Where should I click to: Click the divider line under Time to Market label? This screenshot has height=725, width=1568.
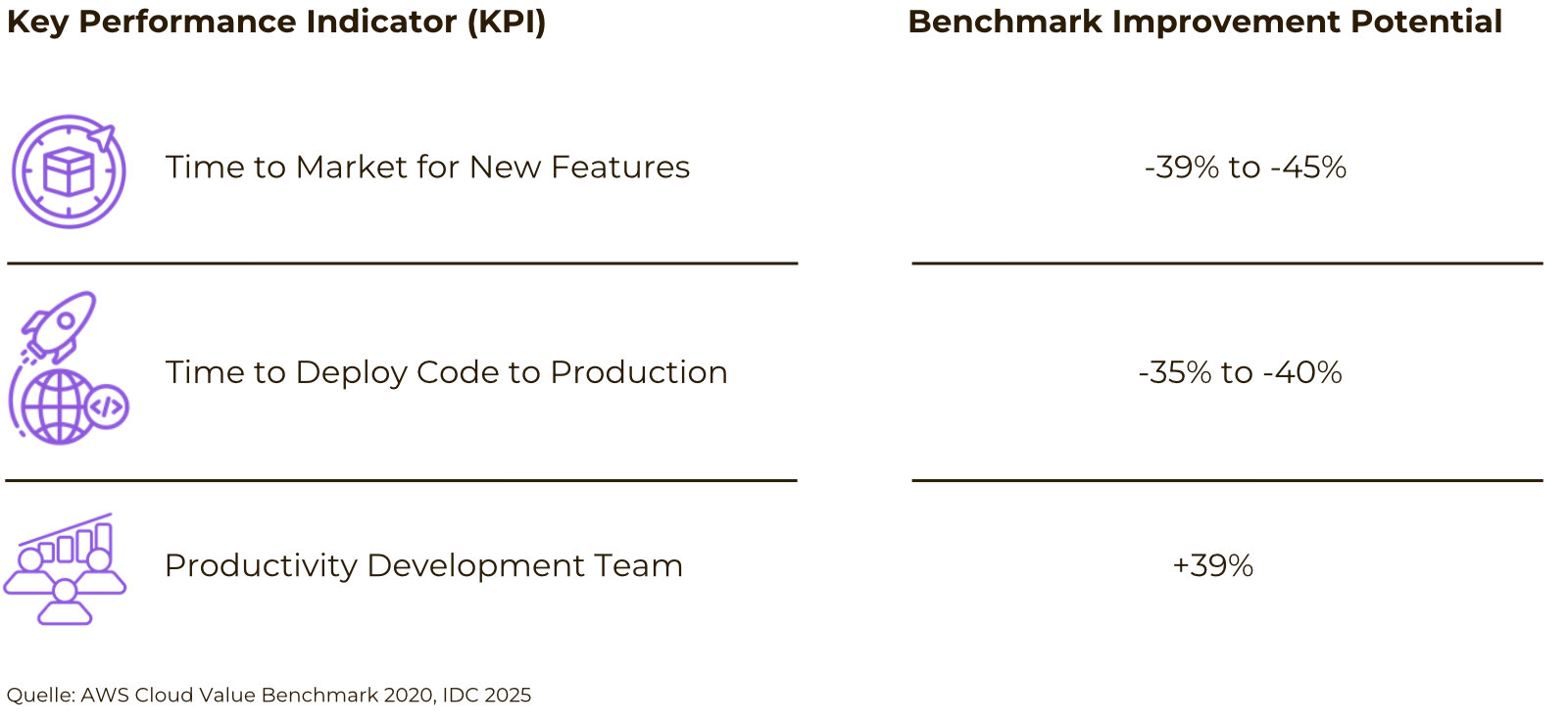click(402, 263)
